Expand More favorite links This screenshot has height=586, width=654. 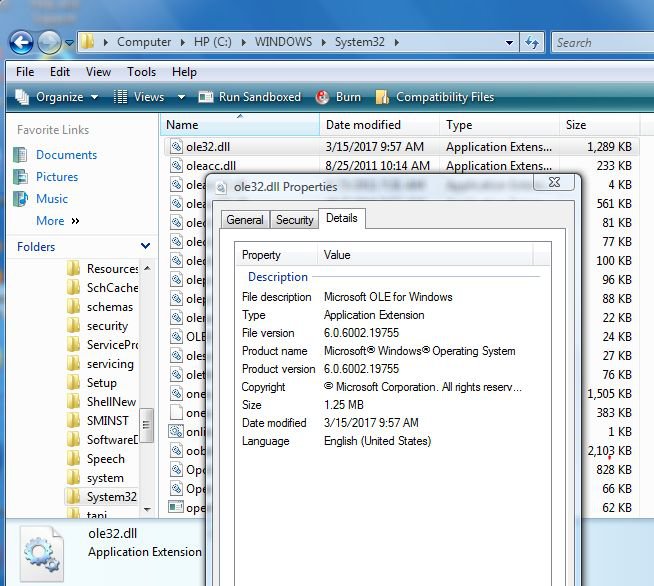pyautogui.click(x=58, y=221)
